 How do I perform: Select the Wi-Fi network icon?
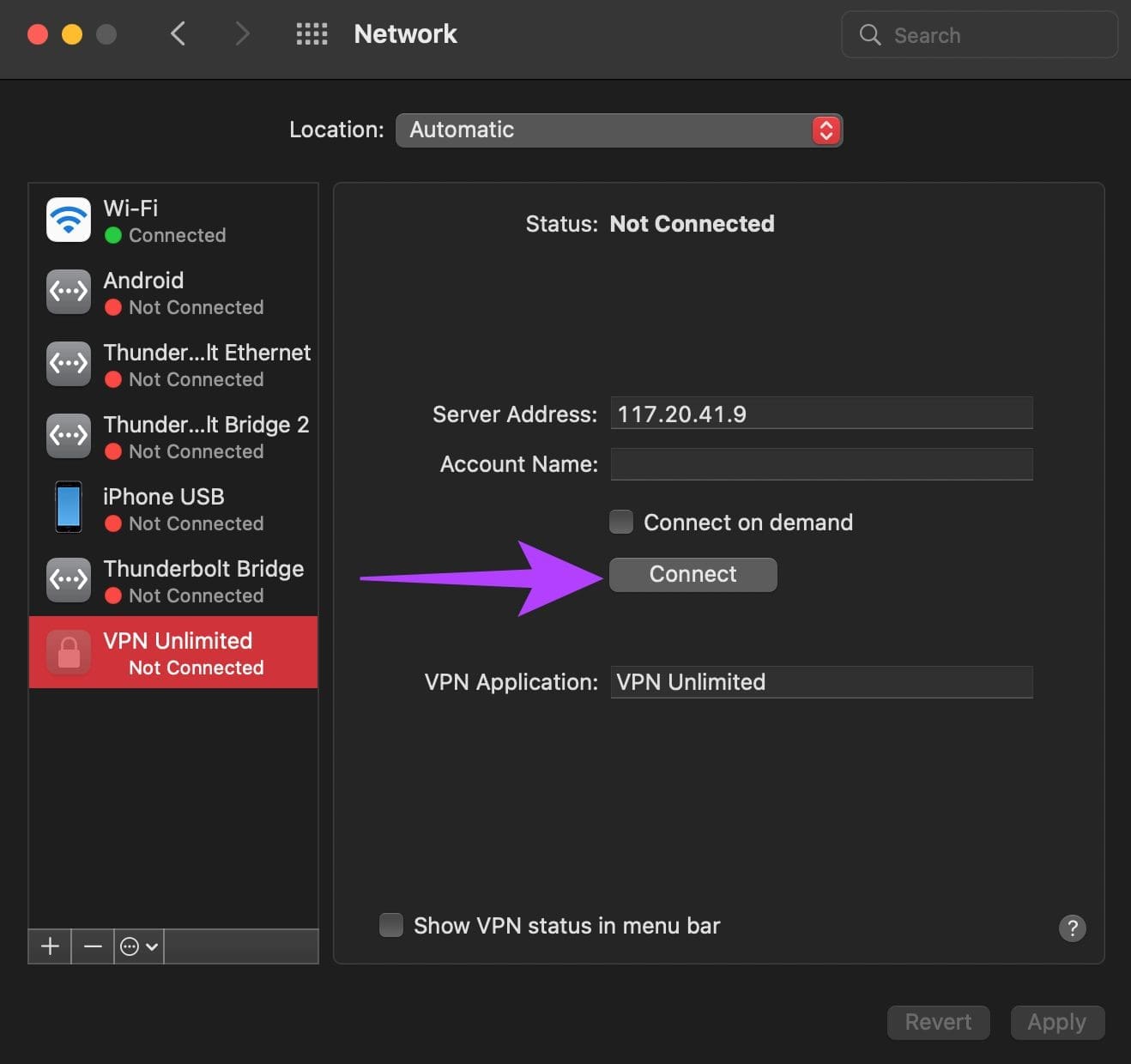coord(68,220)
